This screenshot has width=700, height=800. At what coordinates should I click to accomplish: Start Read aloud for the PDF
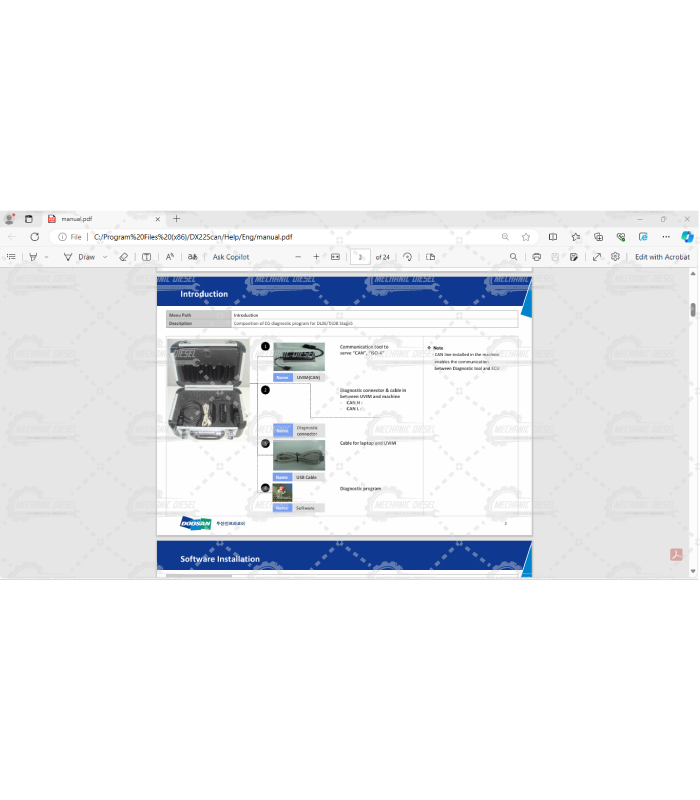[x=170, y=257]
